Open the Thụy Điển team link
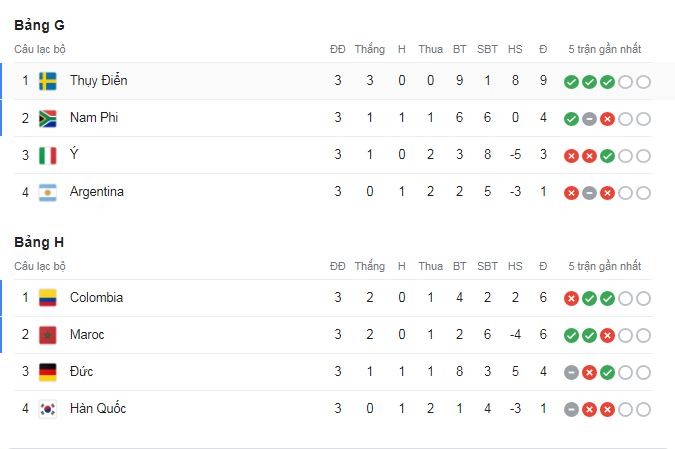 click(98, 81)
